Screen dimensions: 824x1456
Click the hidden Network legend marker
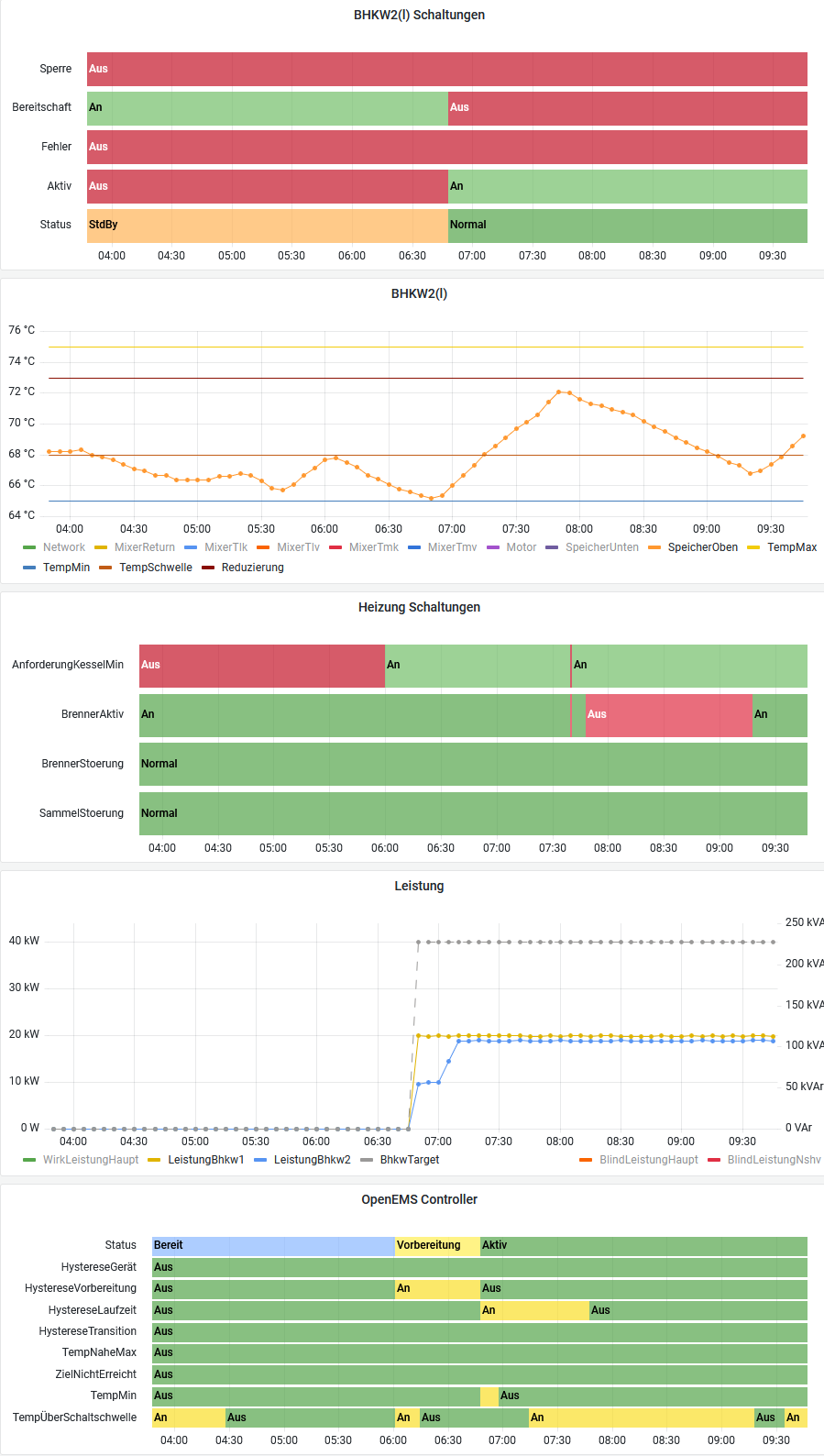point(29,547)
